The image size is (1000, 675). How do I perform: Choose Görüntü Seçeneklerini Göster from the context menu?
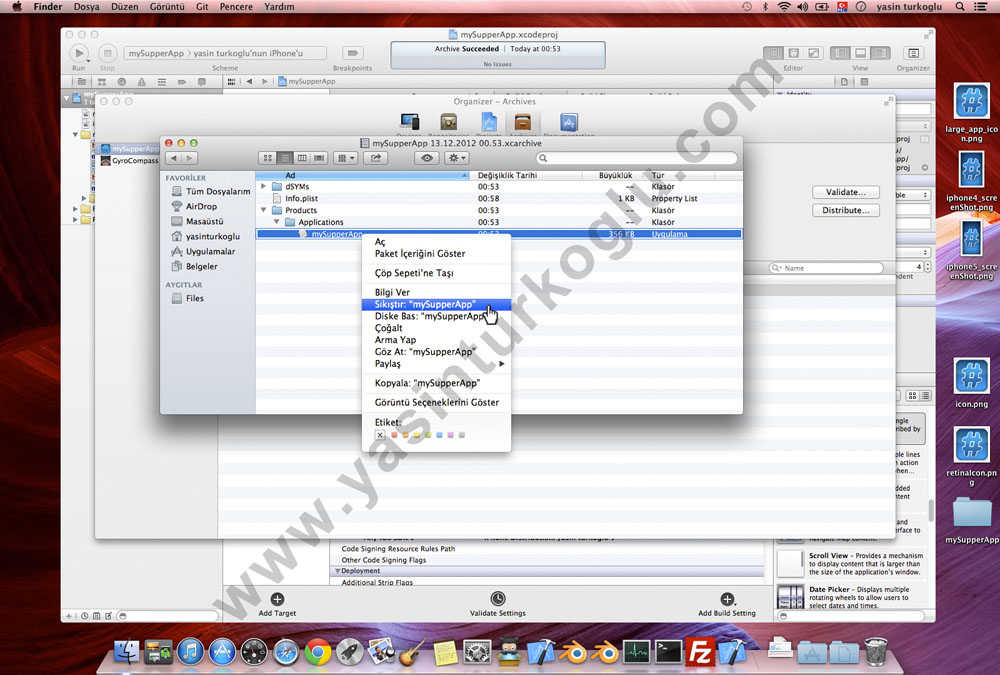(436, 403)
